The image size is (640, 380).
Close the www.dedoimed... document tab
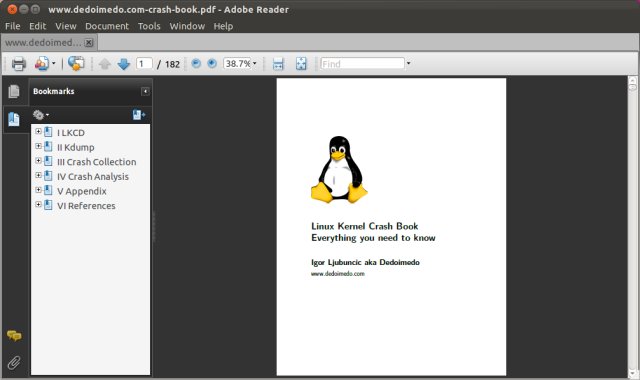(x=89, y=42)
